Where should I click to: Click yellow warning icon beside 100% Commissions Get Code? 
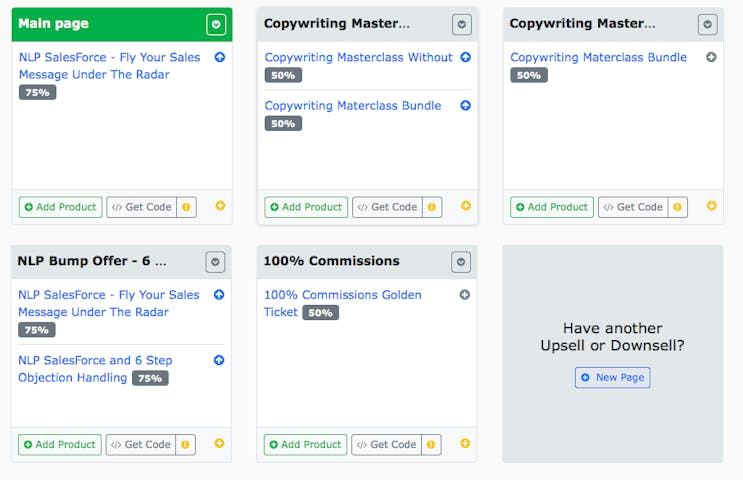click(x=432, y=444)
